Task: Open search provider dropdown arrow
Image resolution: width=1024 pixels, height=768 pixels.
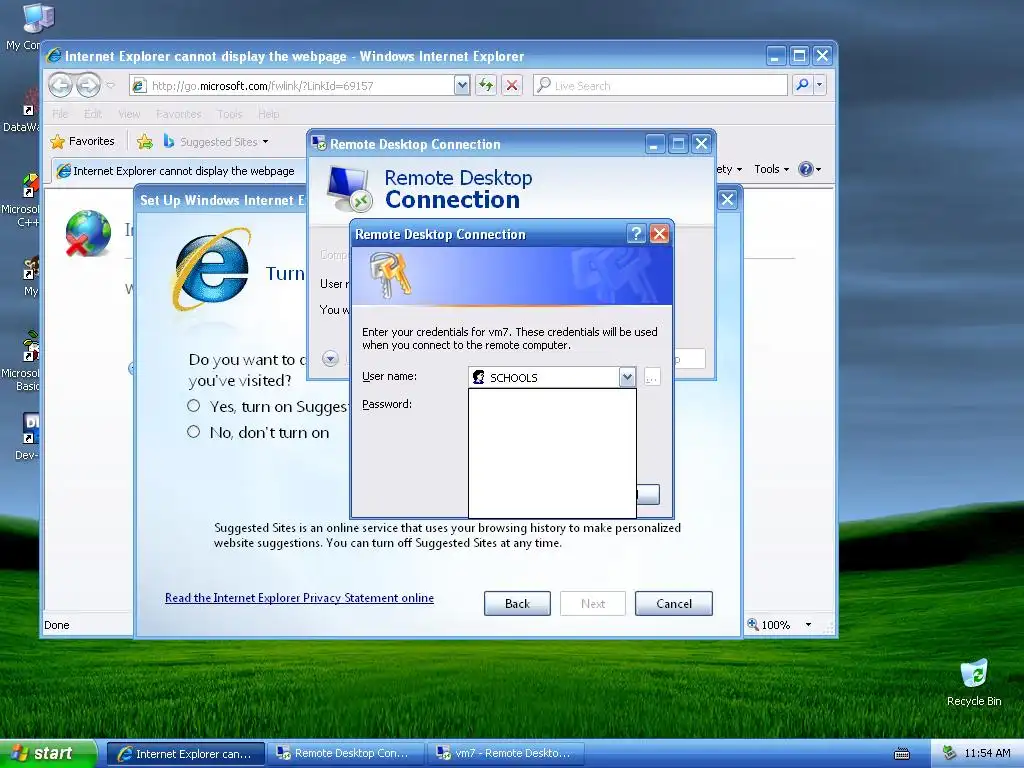Action: click(x=820, y=85)
